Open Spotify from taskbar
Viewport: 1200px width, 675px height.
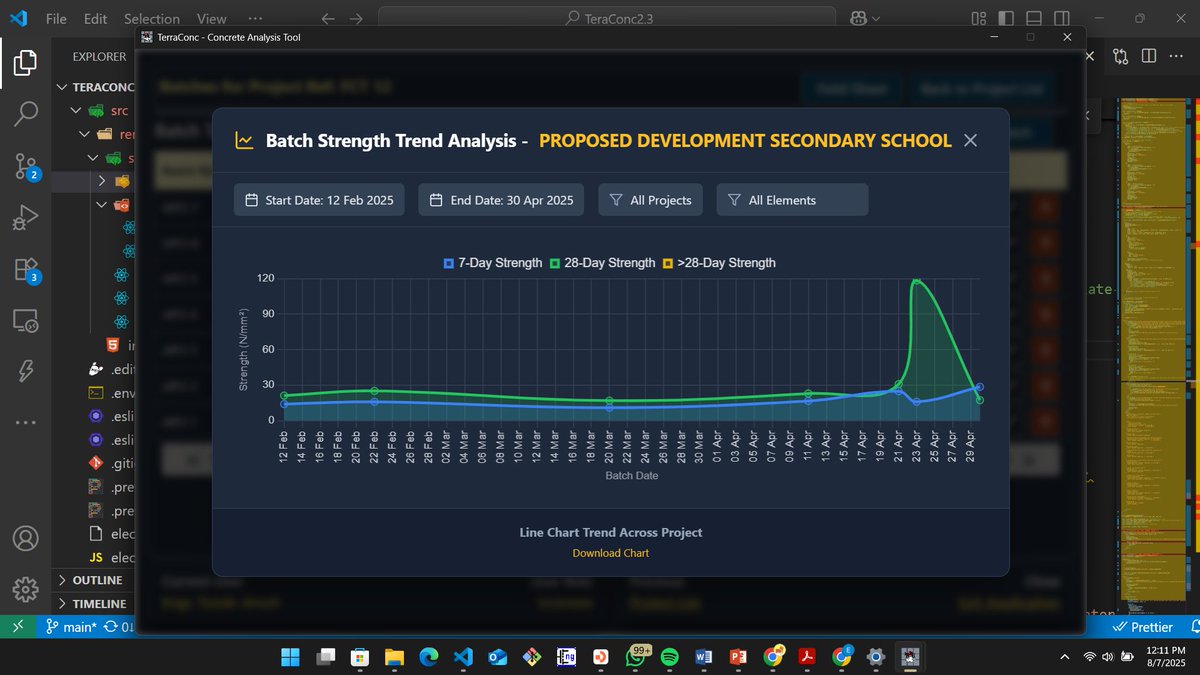670,657
